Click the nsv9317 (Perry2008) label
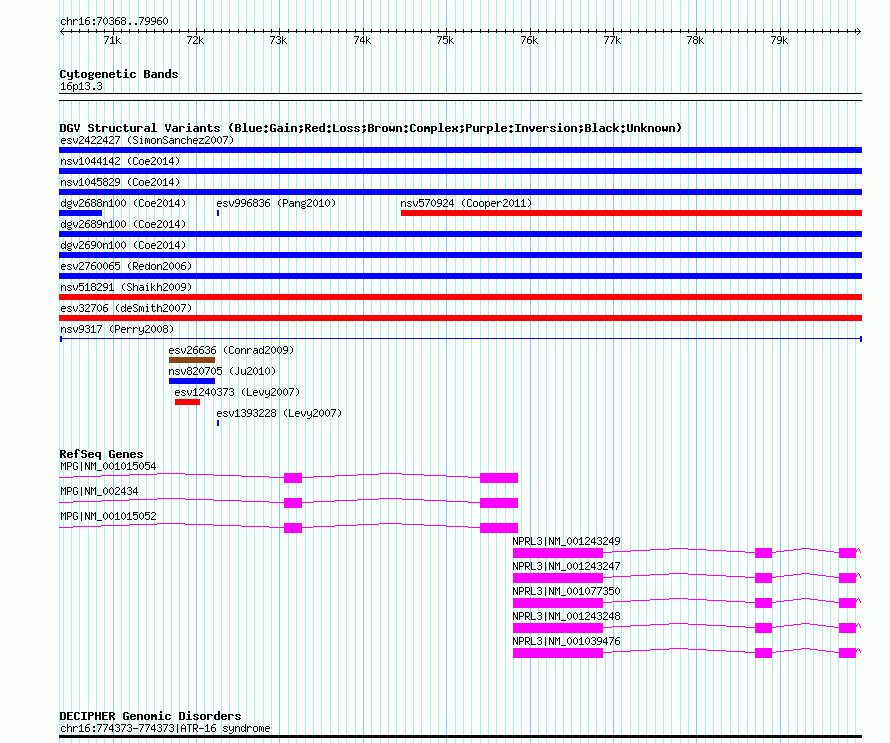The height and width of the screenshot is (743, 890). coord(117,329)
